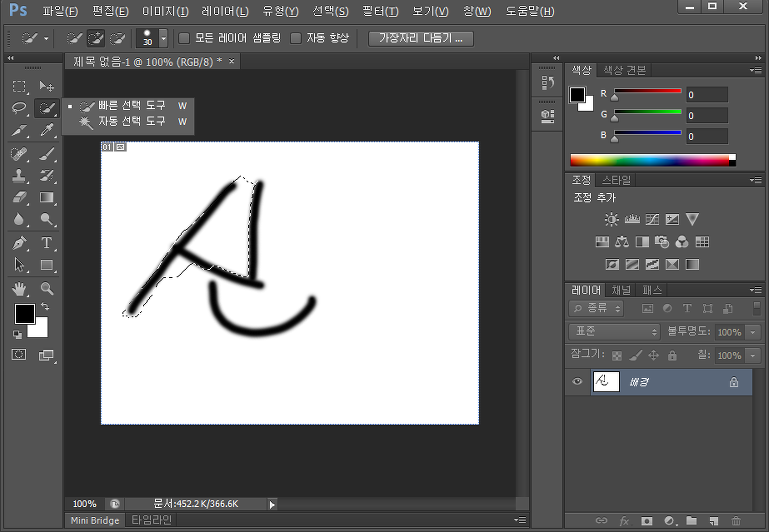Viewport: 769px width, 532px height.
Task: Open the tool preset picker arrow
Action: [x=46, y=38]
